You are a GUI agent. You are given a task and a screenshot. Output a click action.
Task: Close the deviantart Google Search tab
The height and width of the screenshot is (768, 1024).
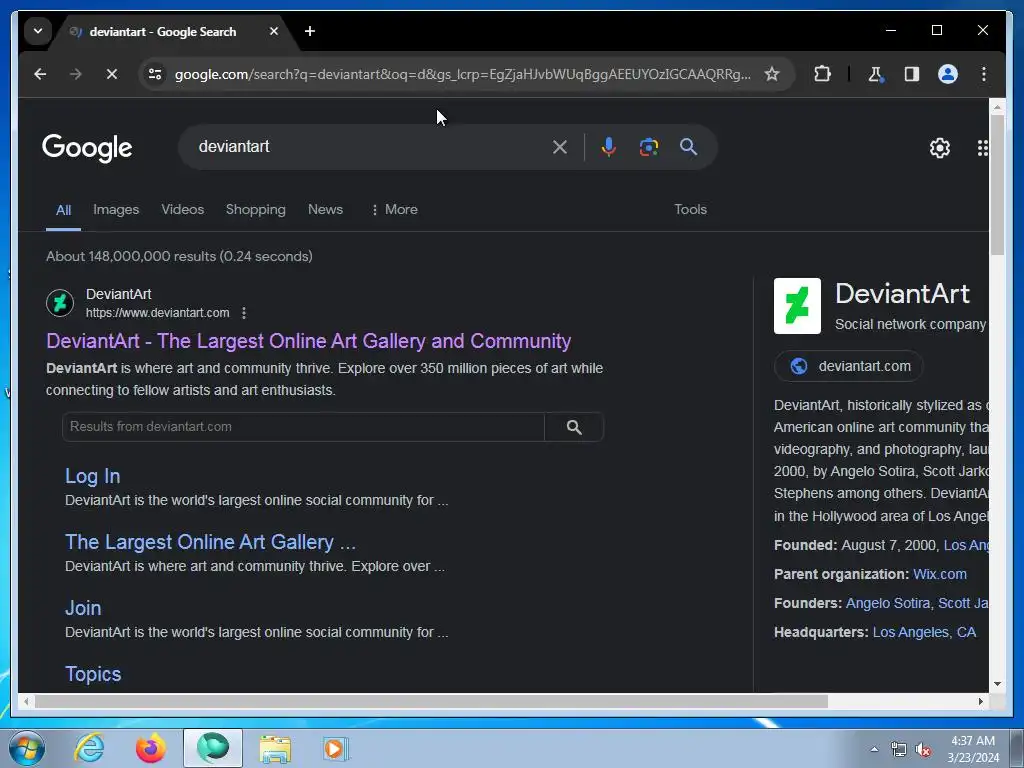click(x=274, y=31)
